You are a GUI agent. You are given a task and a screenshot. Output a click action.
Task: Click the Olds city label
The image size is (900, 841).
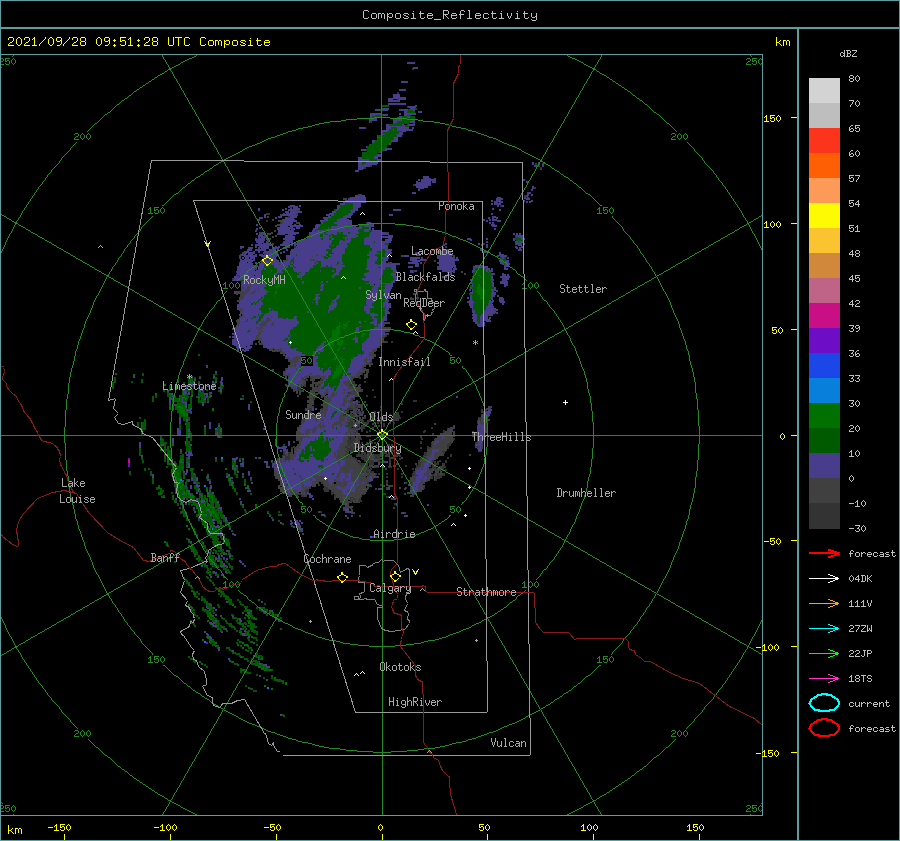pos(381,417)
